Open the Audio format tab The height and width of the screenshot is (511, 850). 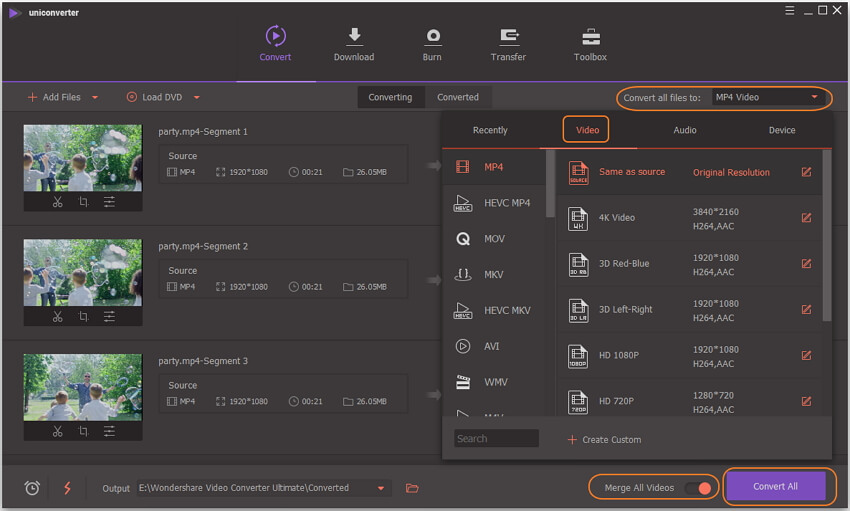point(685,130)
